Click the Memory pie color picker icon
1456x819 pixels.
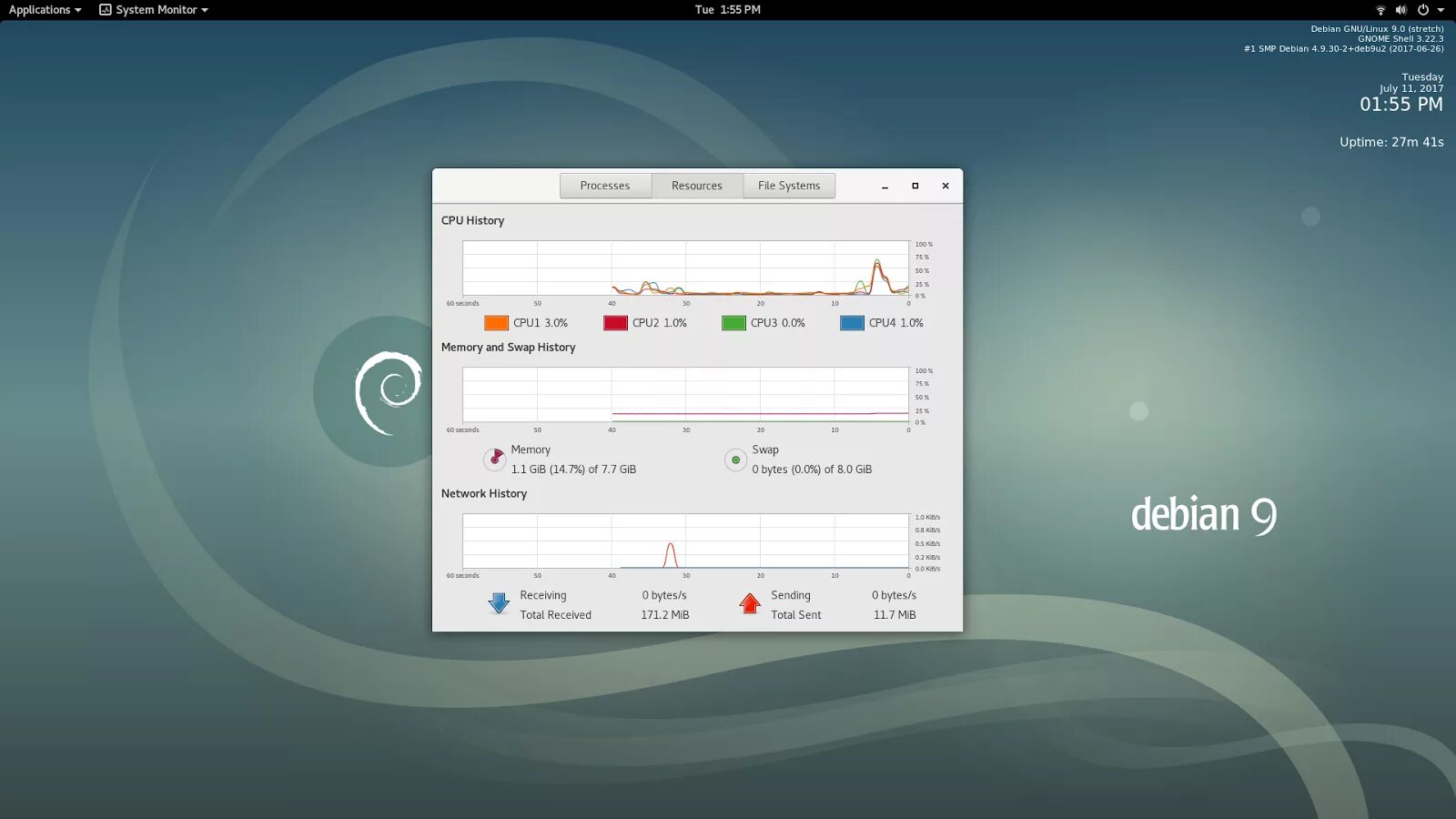494,460
